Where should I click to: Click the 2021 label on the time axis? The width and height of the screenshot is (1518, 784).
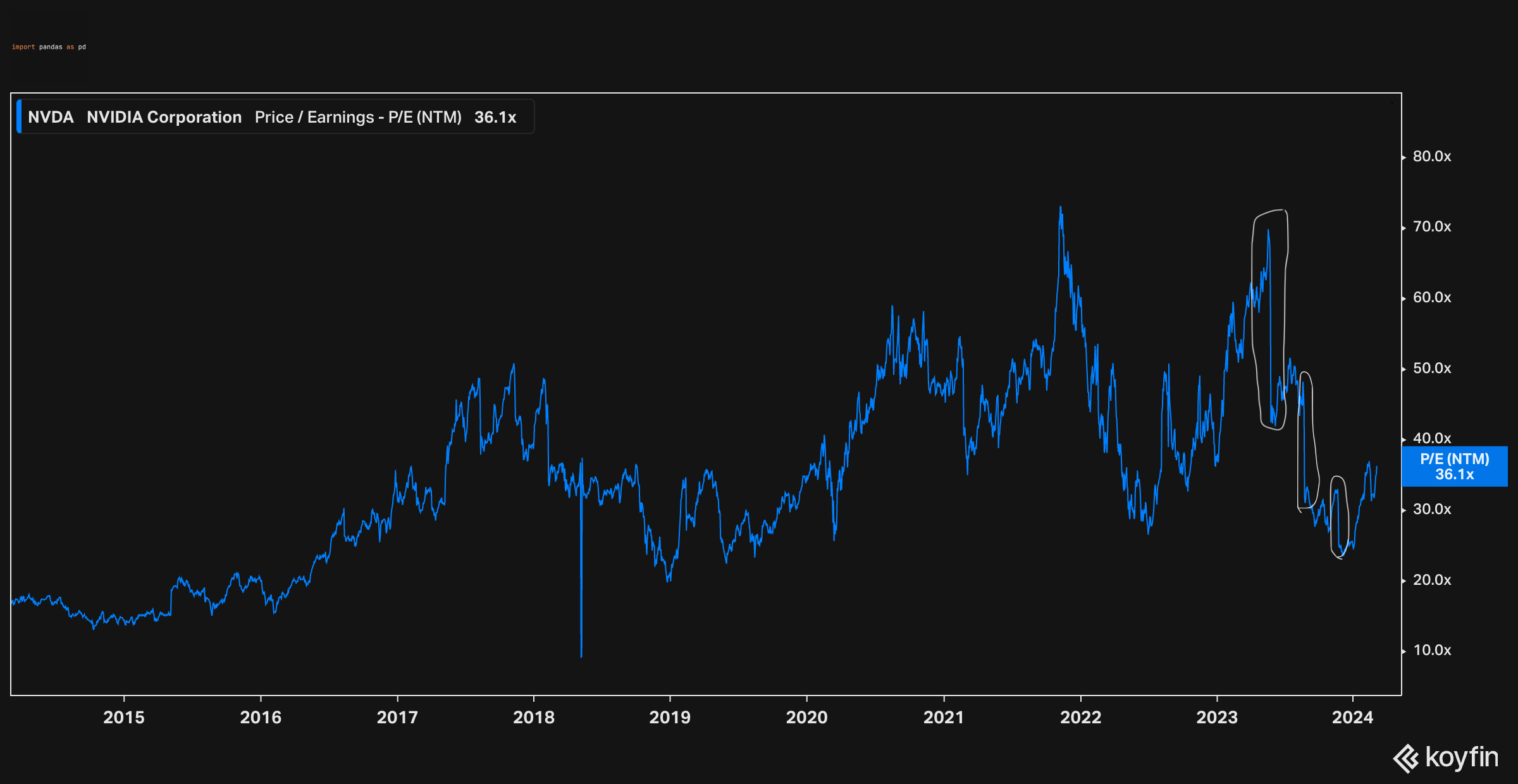(x=944, y=717)
